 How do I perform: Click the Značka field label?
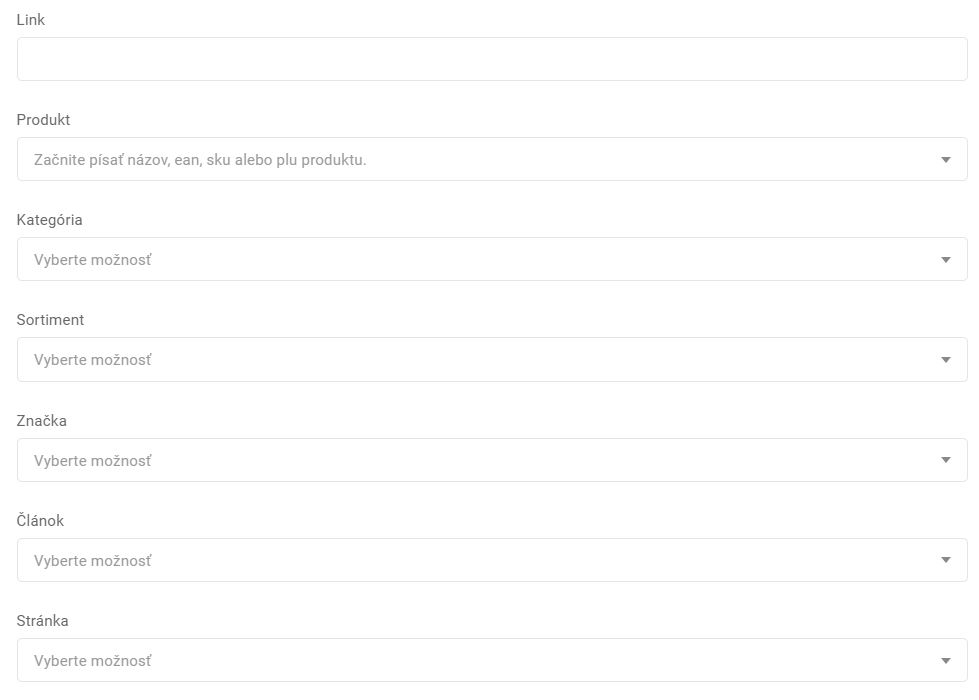pos(41,420)
